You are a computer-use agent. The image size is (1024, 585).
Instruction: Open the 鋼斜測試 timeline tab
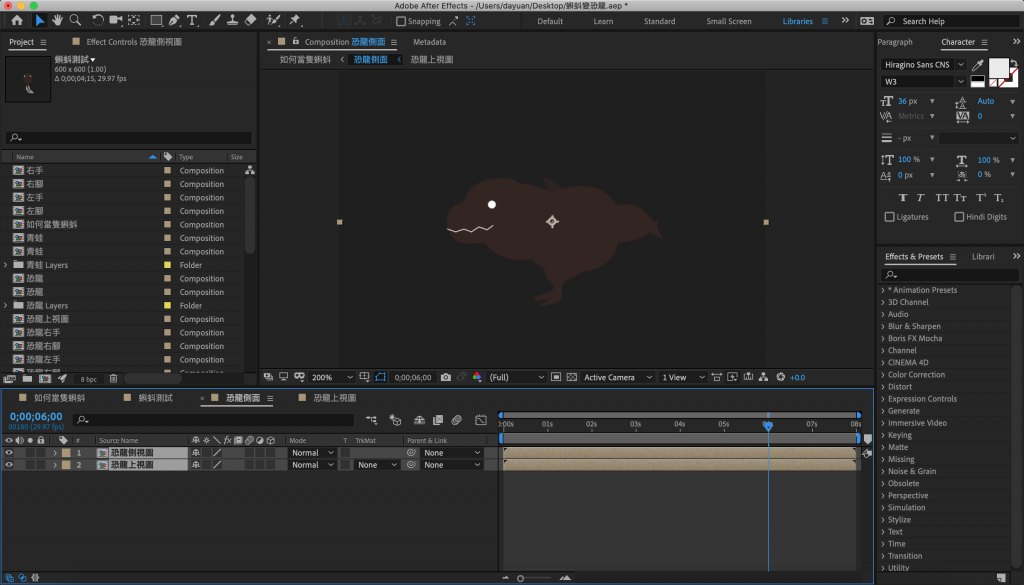[154, 397]
